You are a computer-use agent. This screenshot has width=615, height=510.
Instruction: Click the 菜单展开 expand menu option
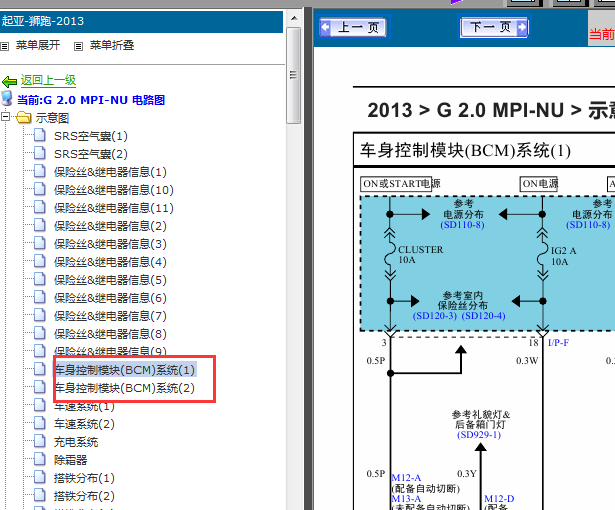click(x=38, y=45)
